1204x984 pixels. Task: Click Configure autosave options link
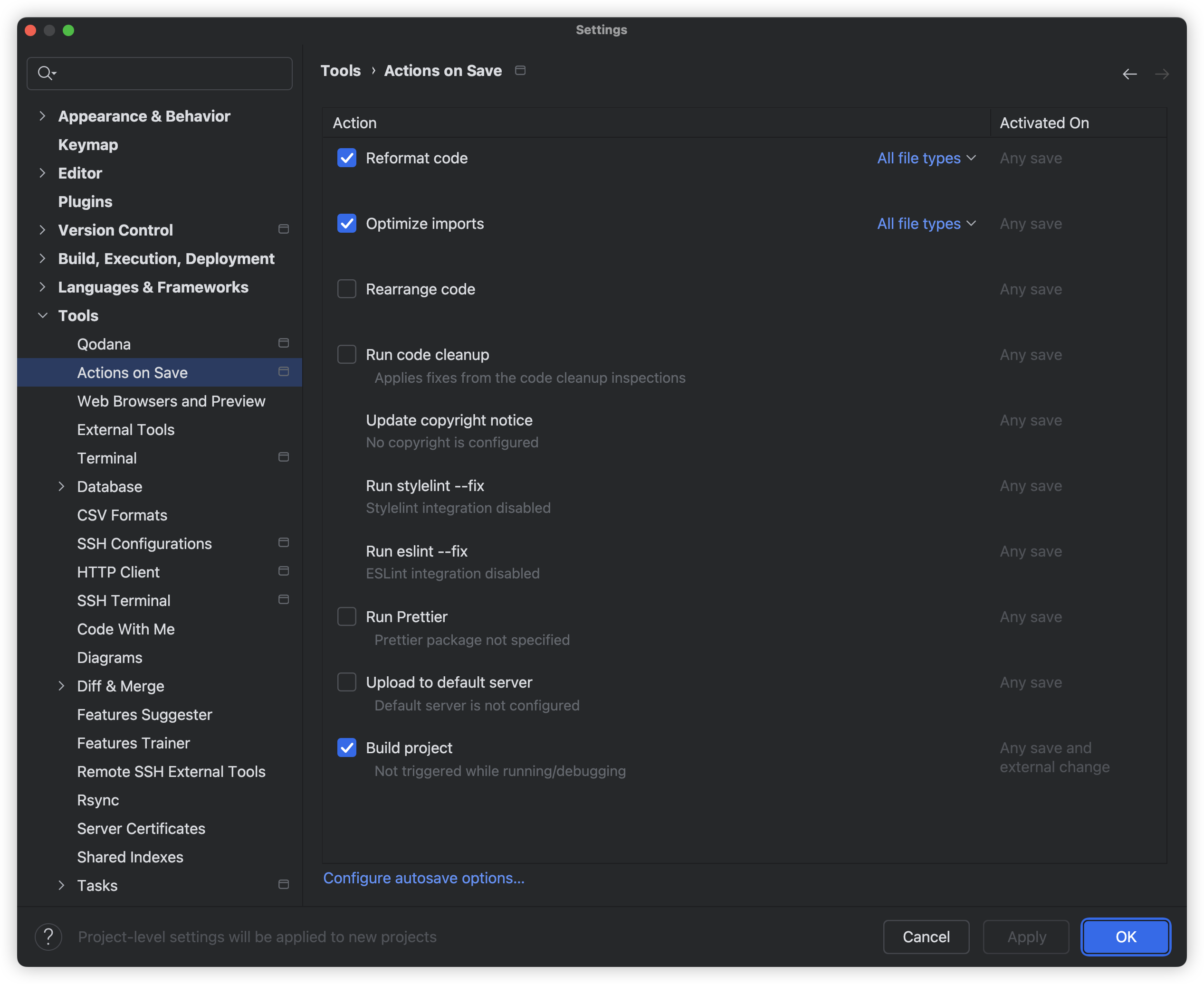click(424, 878)
